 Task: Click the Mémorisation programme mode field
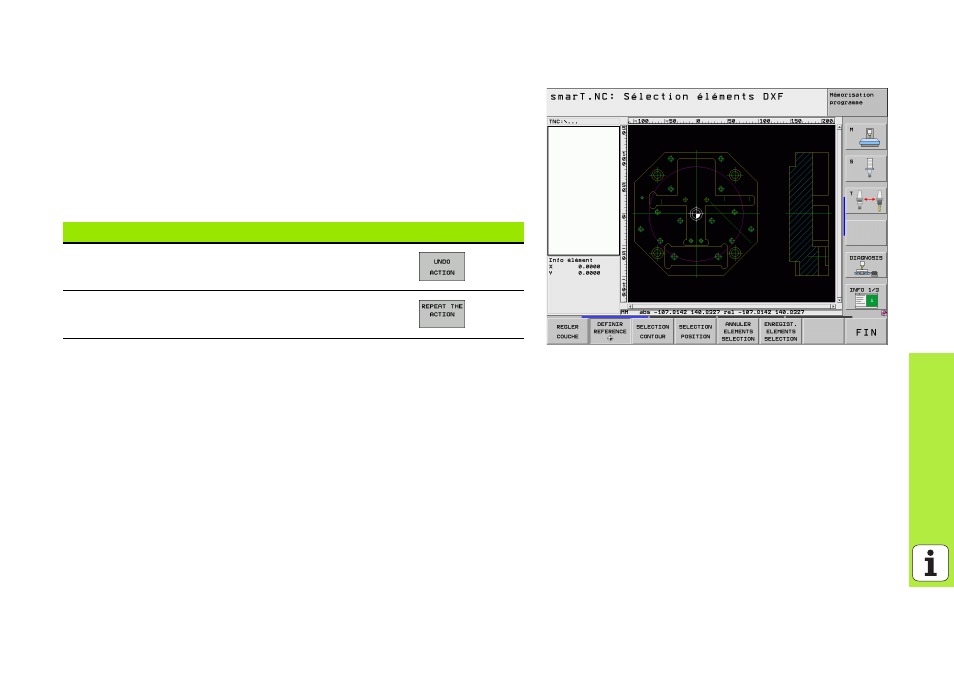pyautogui.click(x=857, y=102)
